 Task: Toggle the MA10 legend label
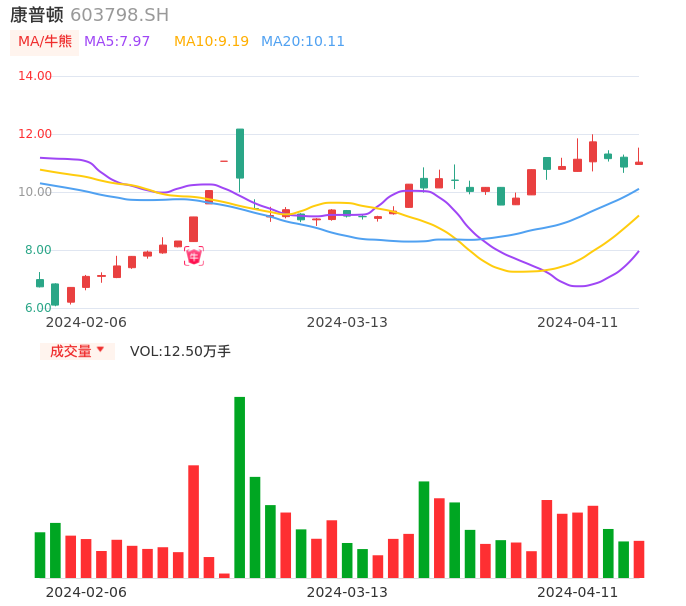coord(211,42)
